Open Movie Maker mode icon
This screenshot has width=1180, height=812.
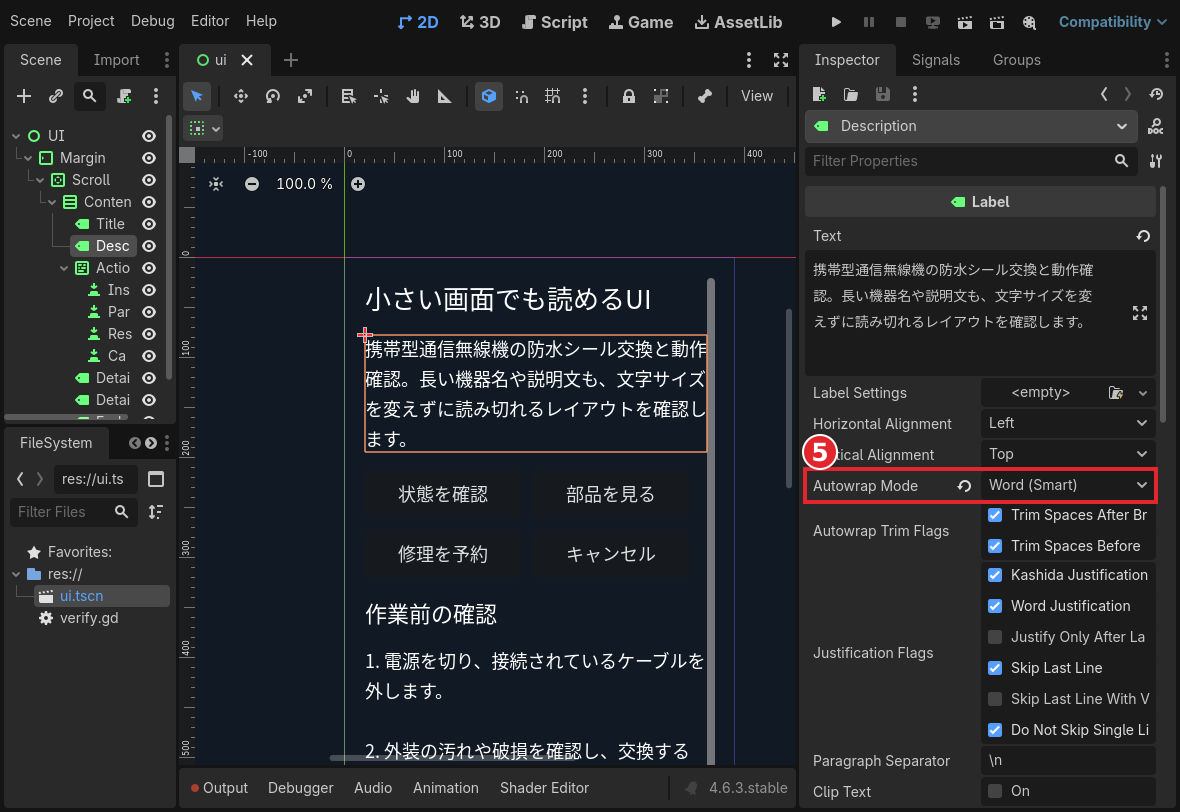1029,22
